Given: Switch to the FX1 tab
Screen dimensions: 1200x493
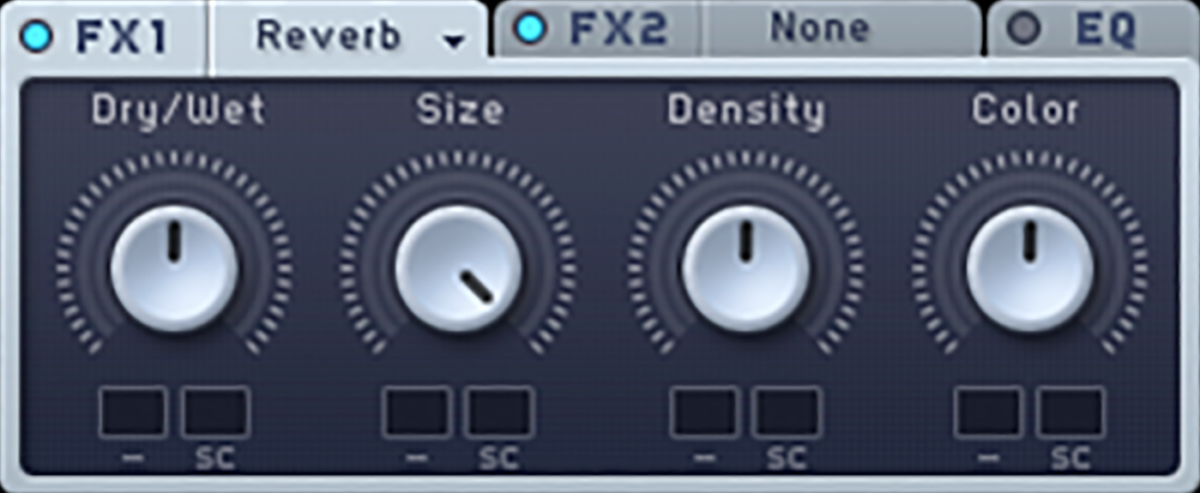Looking at the screenshot, I should click(124, 37).
